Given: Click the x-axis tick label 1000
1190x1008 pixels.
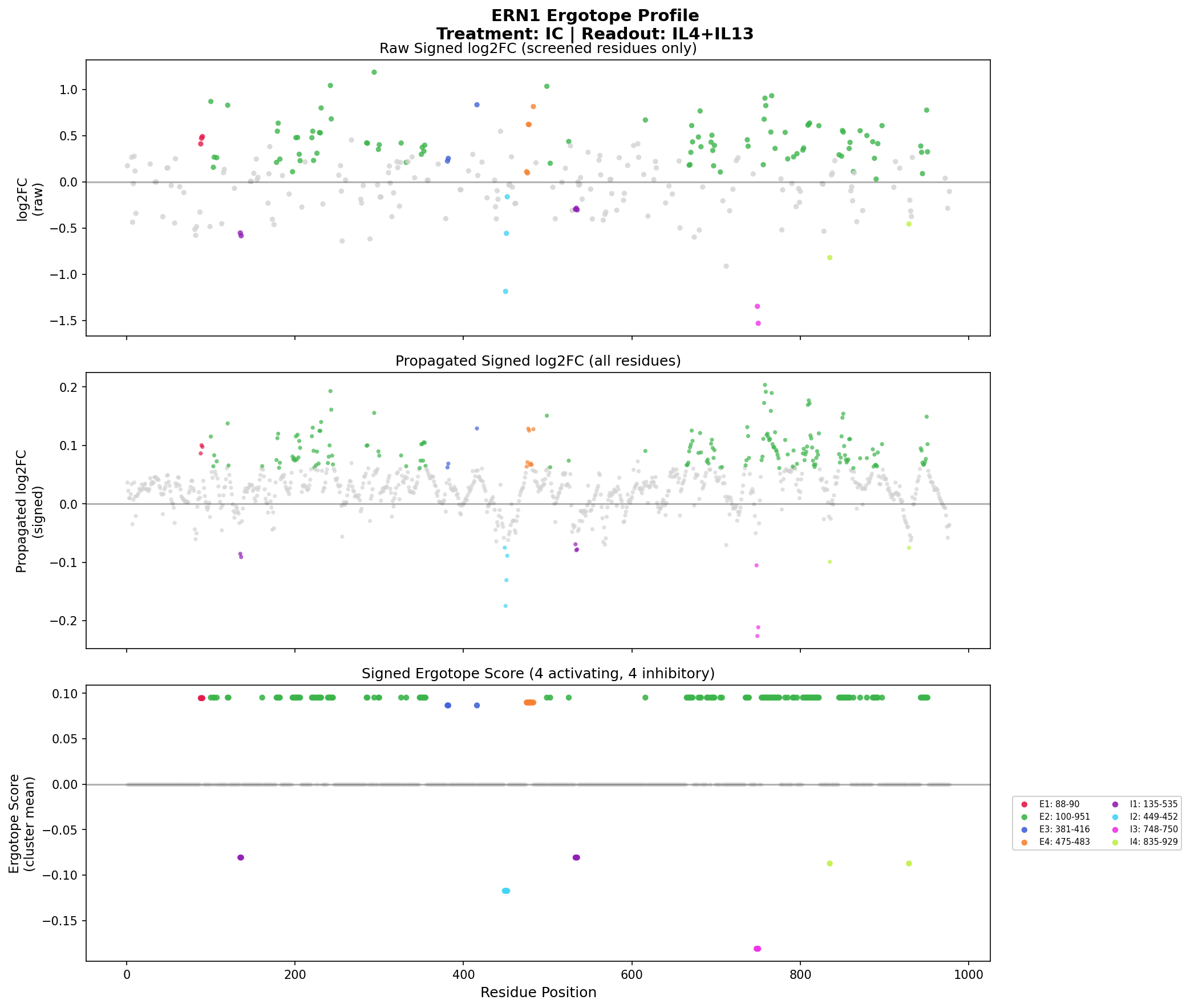Looking at the screenshot, I should (968, 975).
